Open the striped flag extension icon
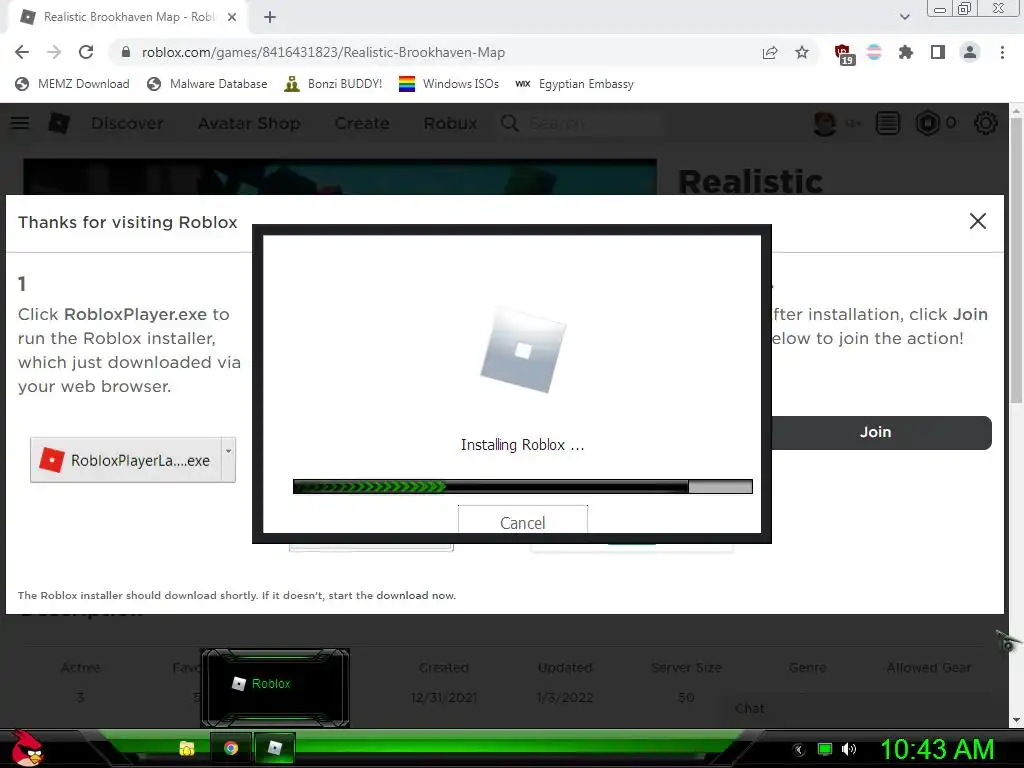1024x768 pixels. (x=874, y=52)
